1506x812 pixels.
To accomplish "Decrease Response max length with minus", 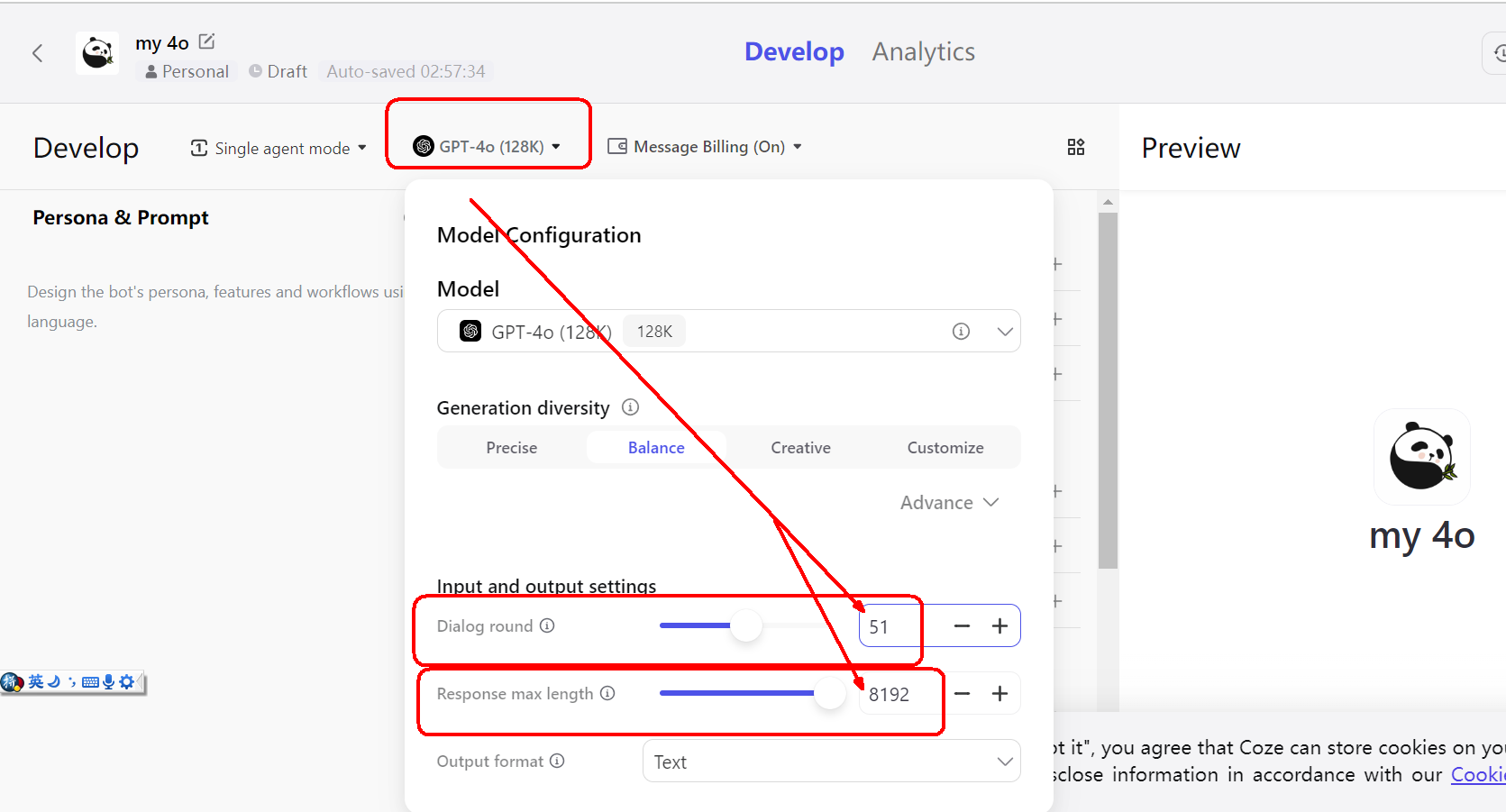I will point(962,694).
